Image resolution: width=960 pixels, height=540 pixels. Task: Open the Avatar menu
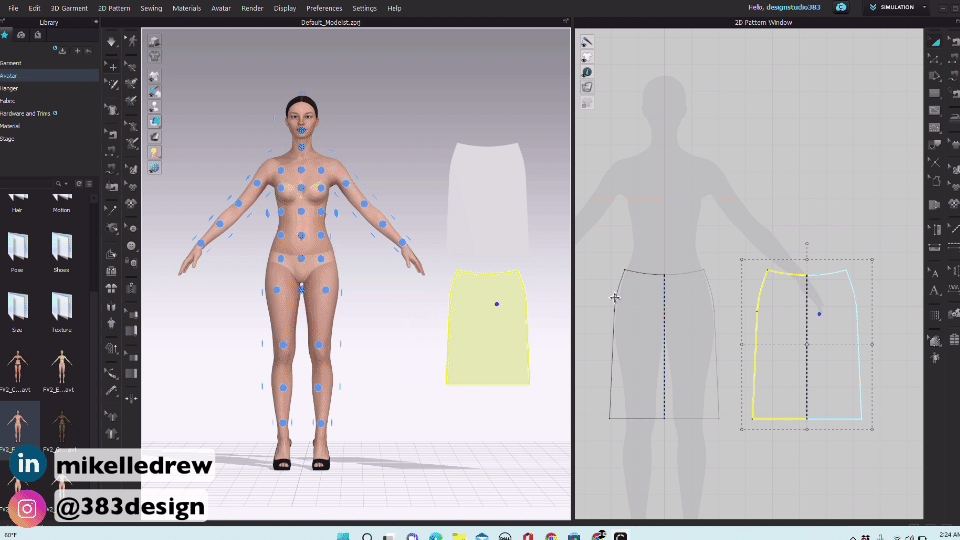[221, 8]
